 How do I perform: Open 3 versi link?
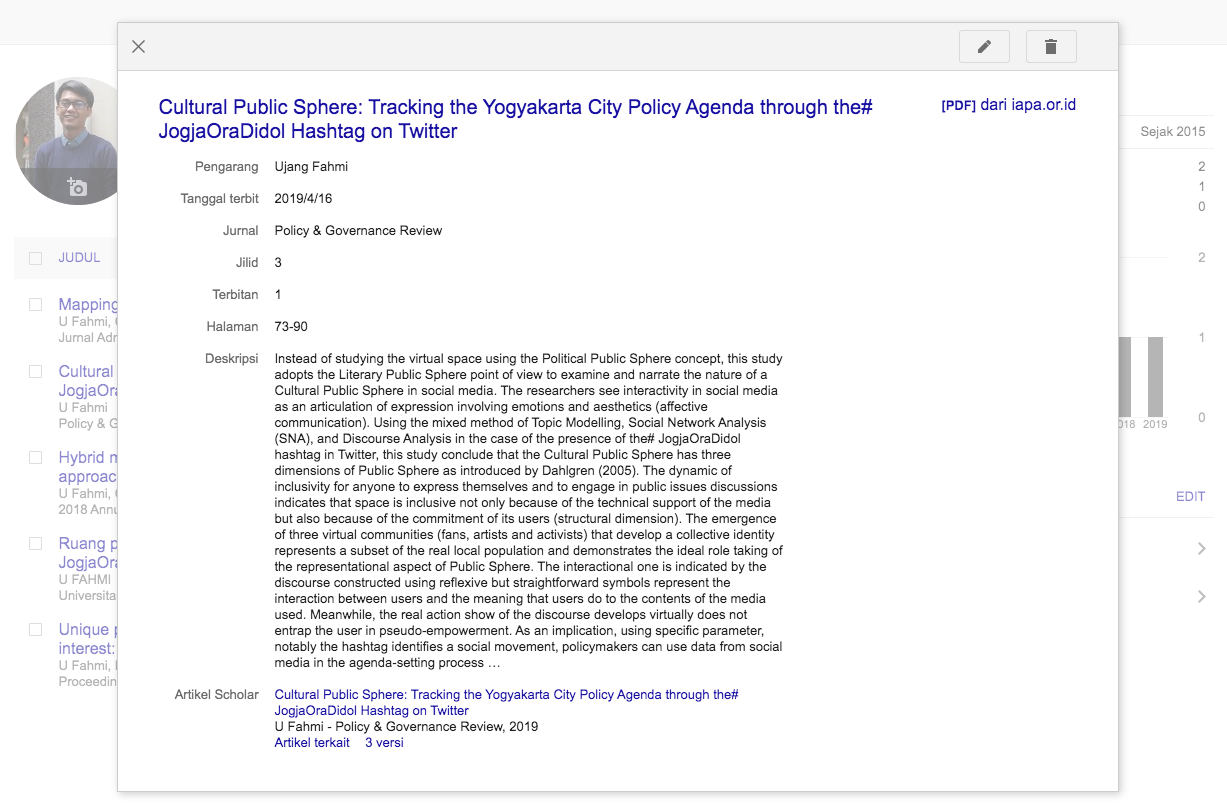pyautogui.click(x=384, y=743)
